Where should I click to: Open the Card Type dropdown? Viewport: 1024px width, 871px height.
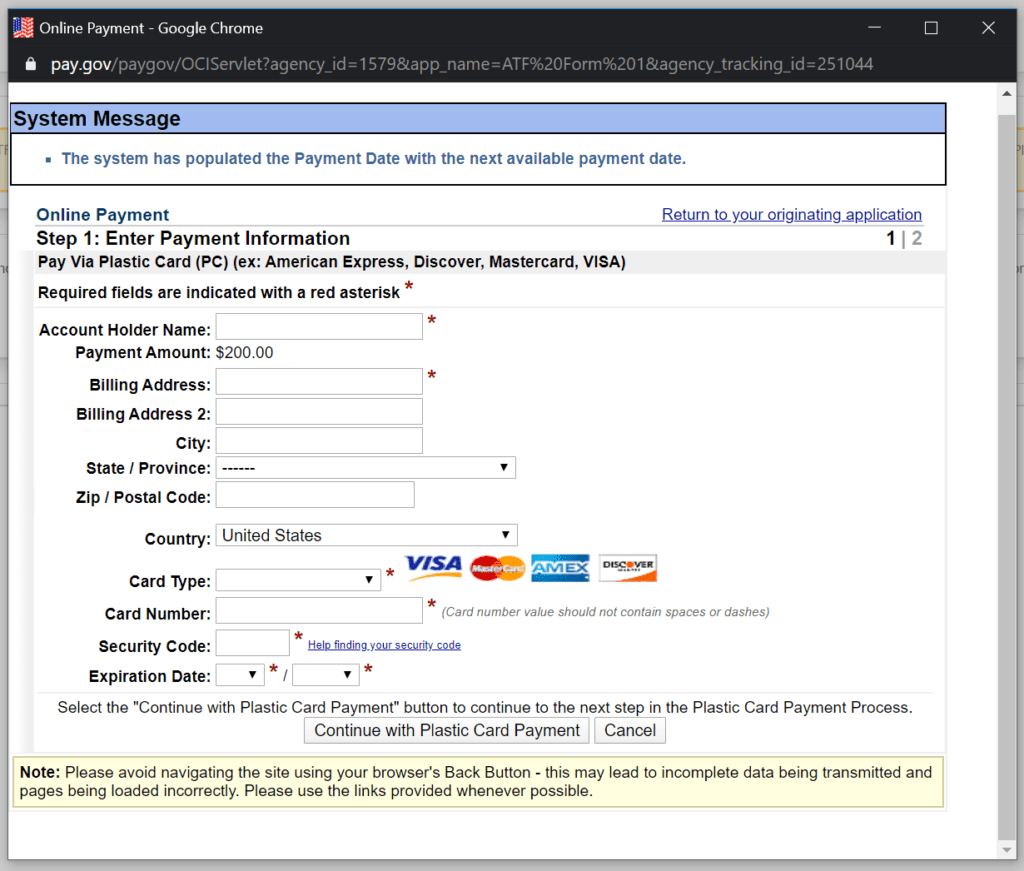(298, 580)
